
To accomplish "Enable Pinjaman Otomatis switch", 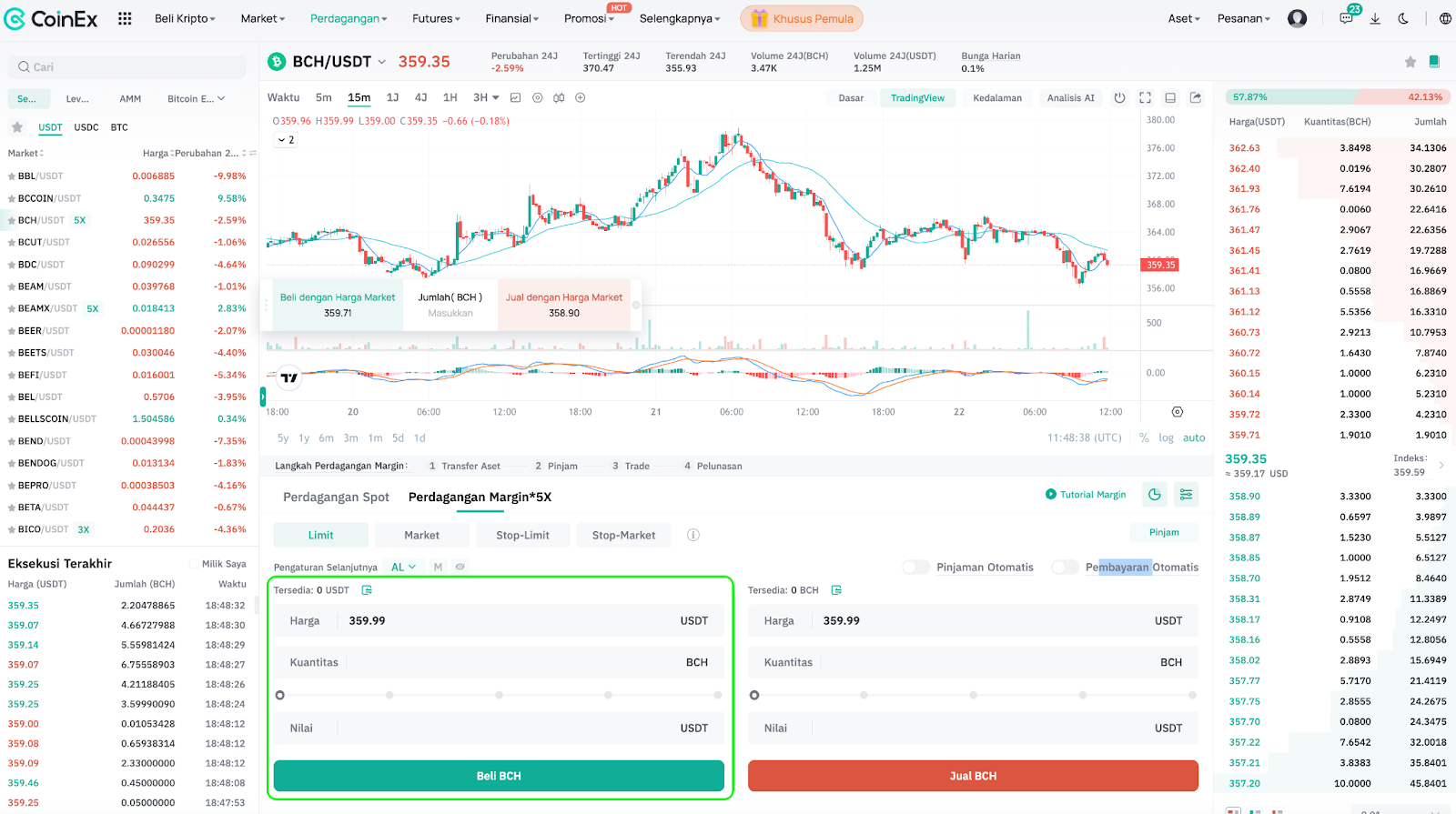I will [x=915, y=568].
